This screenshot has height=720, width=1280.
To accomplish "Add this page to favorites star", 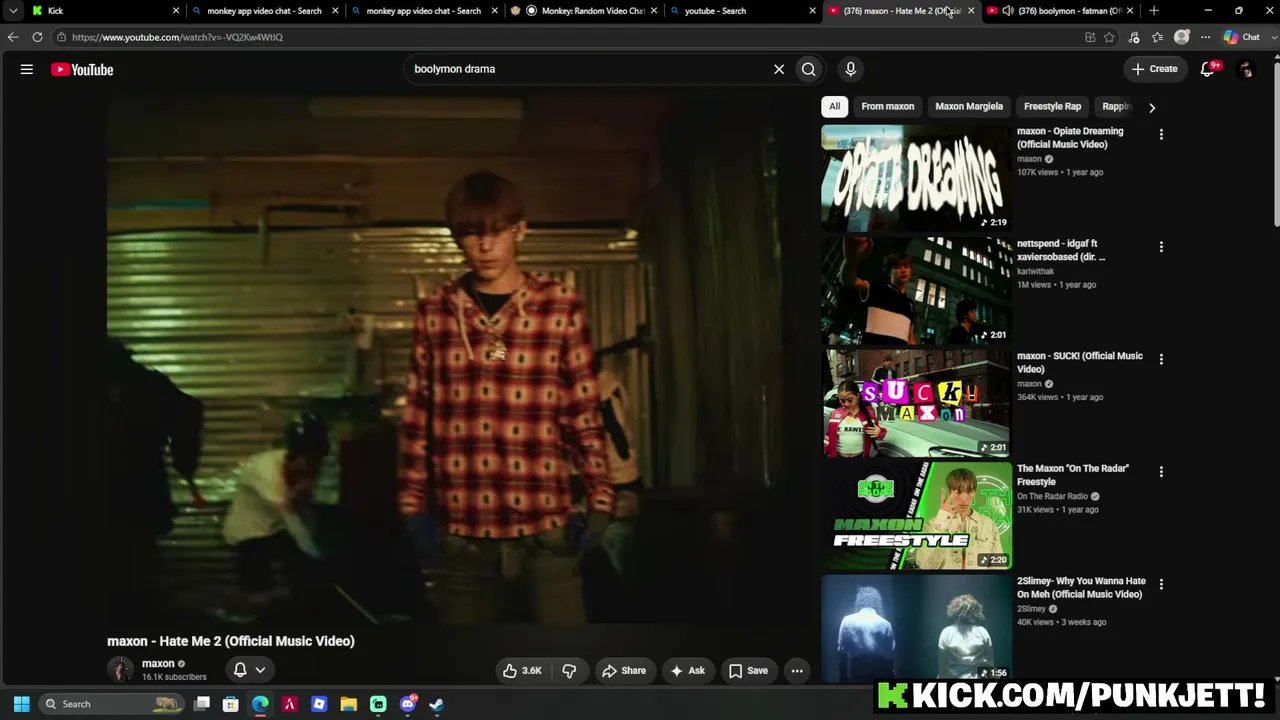I will [x=1109, y=37].
